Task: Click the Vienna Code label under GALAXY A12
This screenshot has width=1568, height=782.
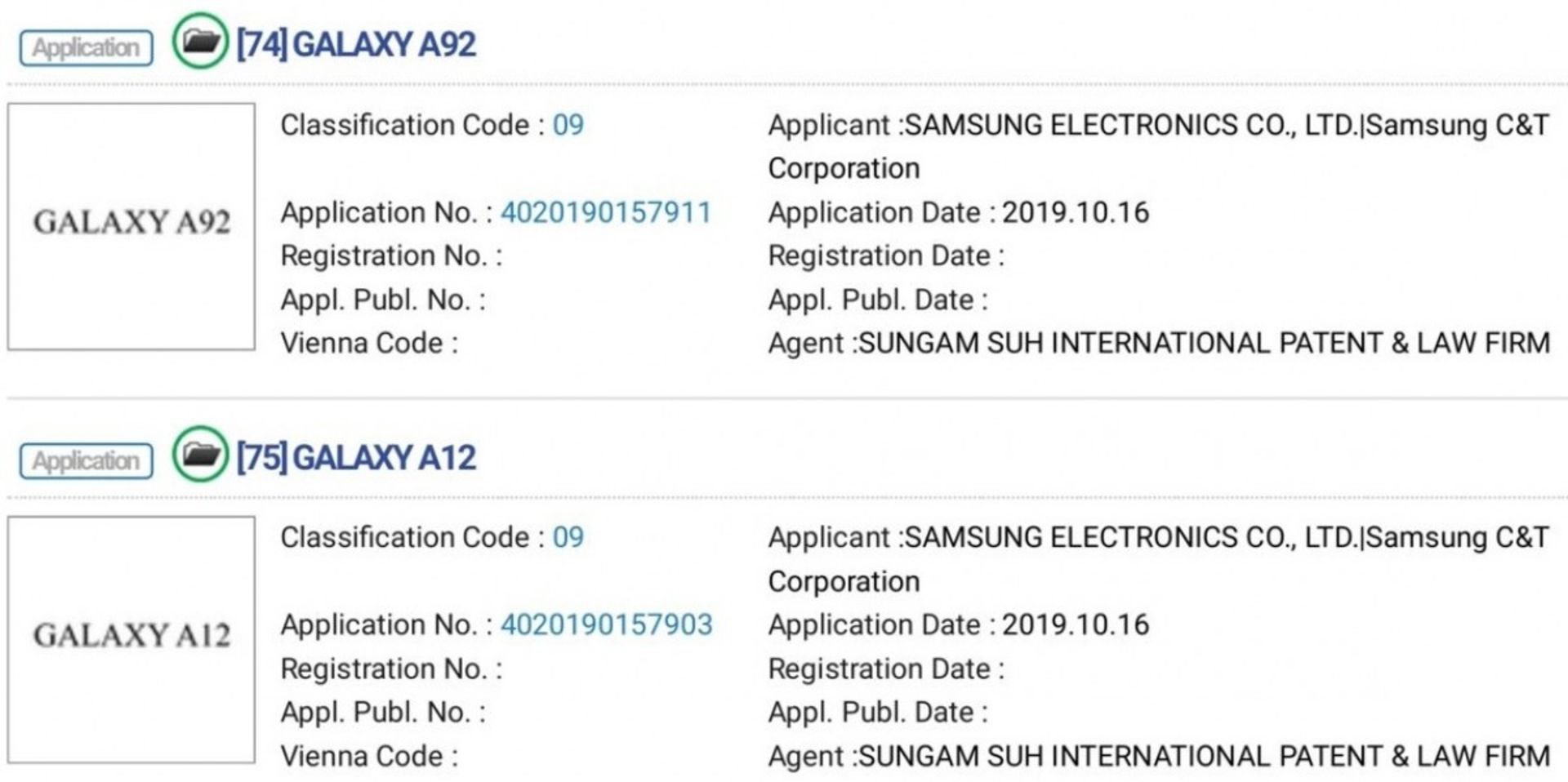Action: click(369, 756)
